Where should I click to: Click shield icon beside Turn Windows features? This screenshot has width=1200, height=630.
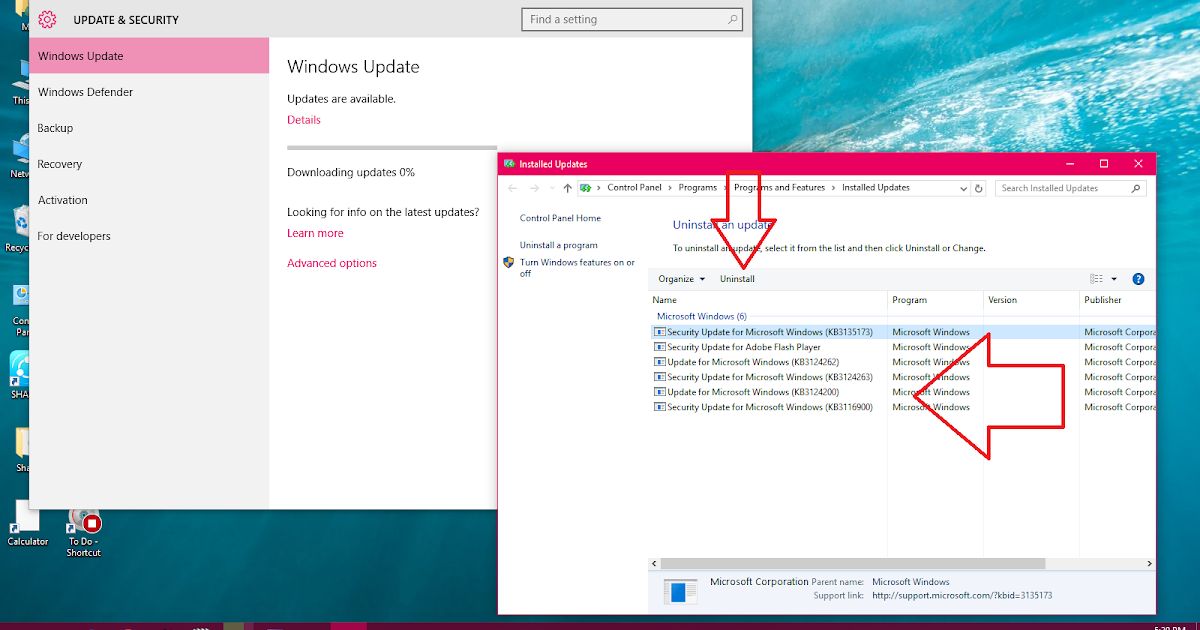[x=509, y=263]
